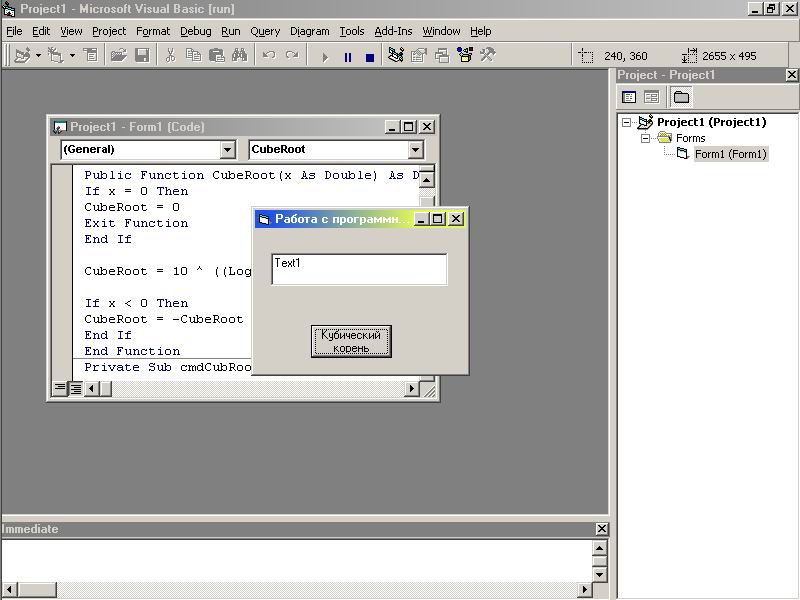Pause execution with the Break icon
Image resolution: width=800 pixels, height=600 pixels.
[347, 57]
